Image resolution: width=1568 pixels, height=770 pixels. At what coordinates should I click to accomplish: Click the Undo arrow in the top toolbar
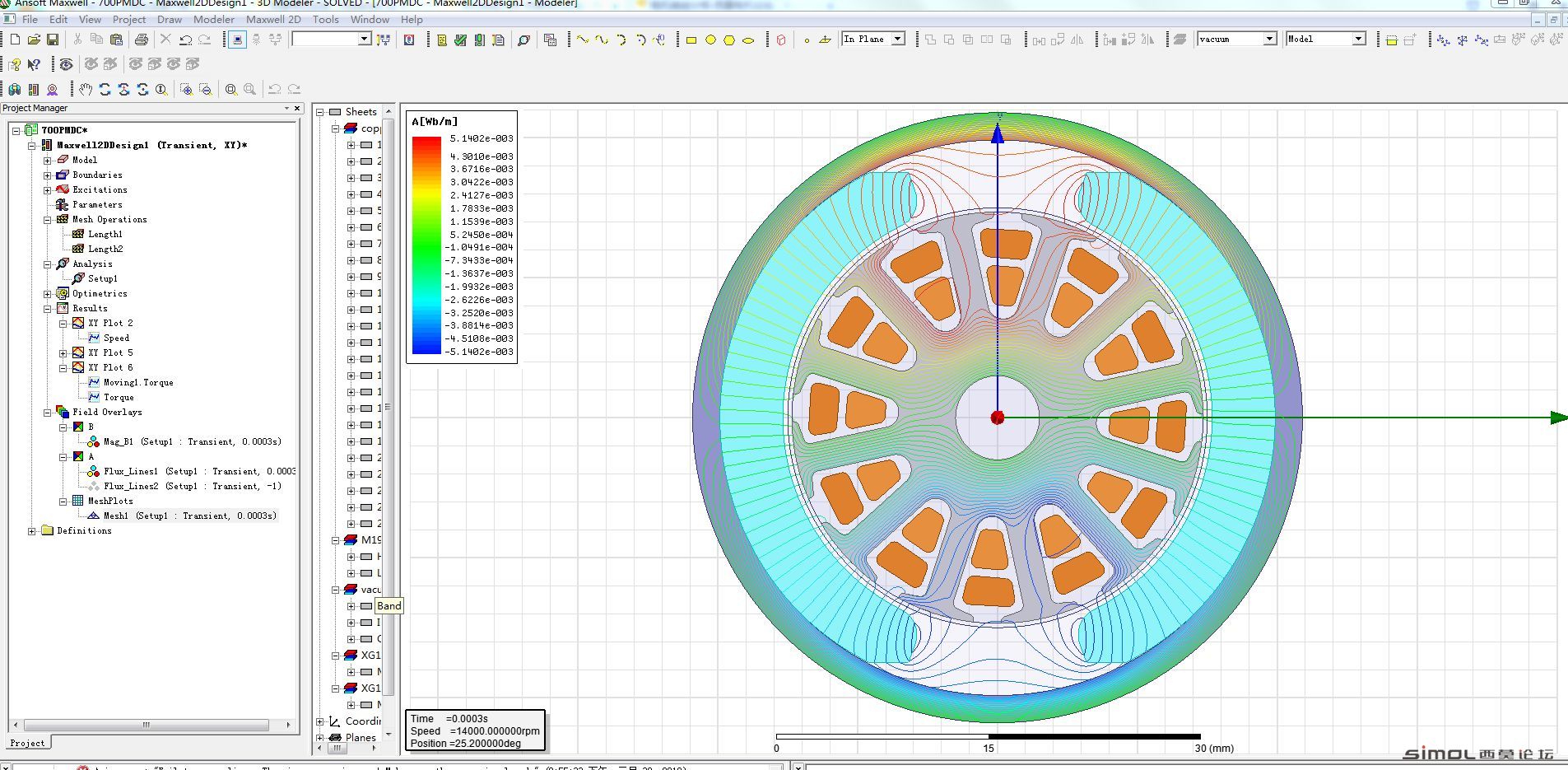(185, 40)
